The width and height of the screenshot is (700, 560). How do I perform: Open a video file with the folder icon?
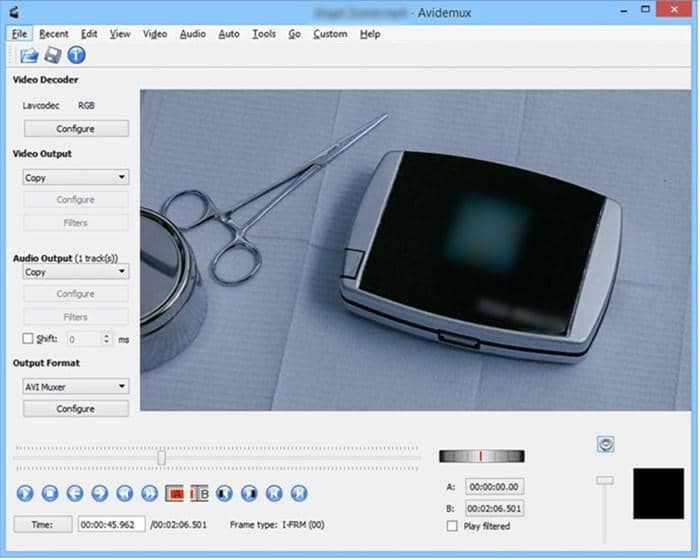pos(29,55)
